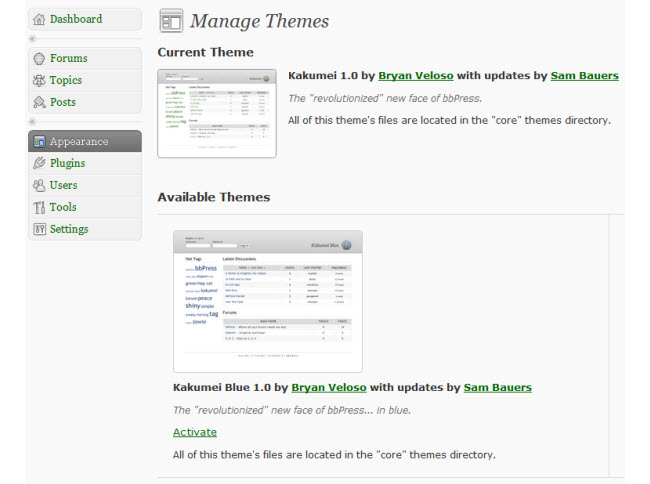Screen dimensions: 650x484
Task: Open Sam Bauers link under Kakumei Blue
Action: tap(497, 387)
